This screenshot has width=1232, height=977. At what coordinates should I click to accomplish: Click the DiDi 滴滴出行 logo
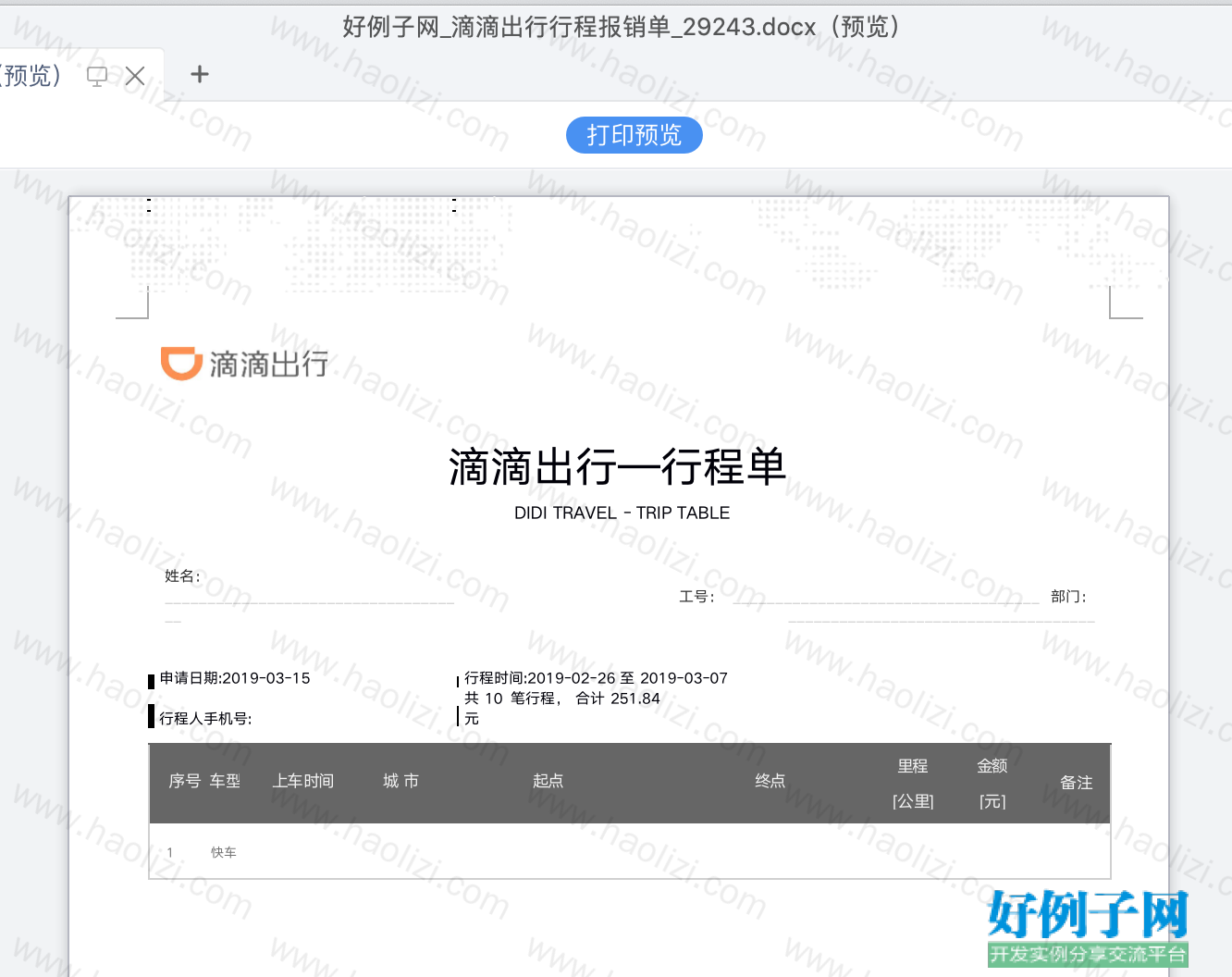coord(244,364)
